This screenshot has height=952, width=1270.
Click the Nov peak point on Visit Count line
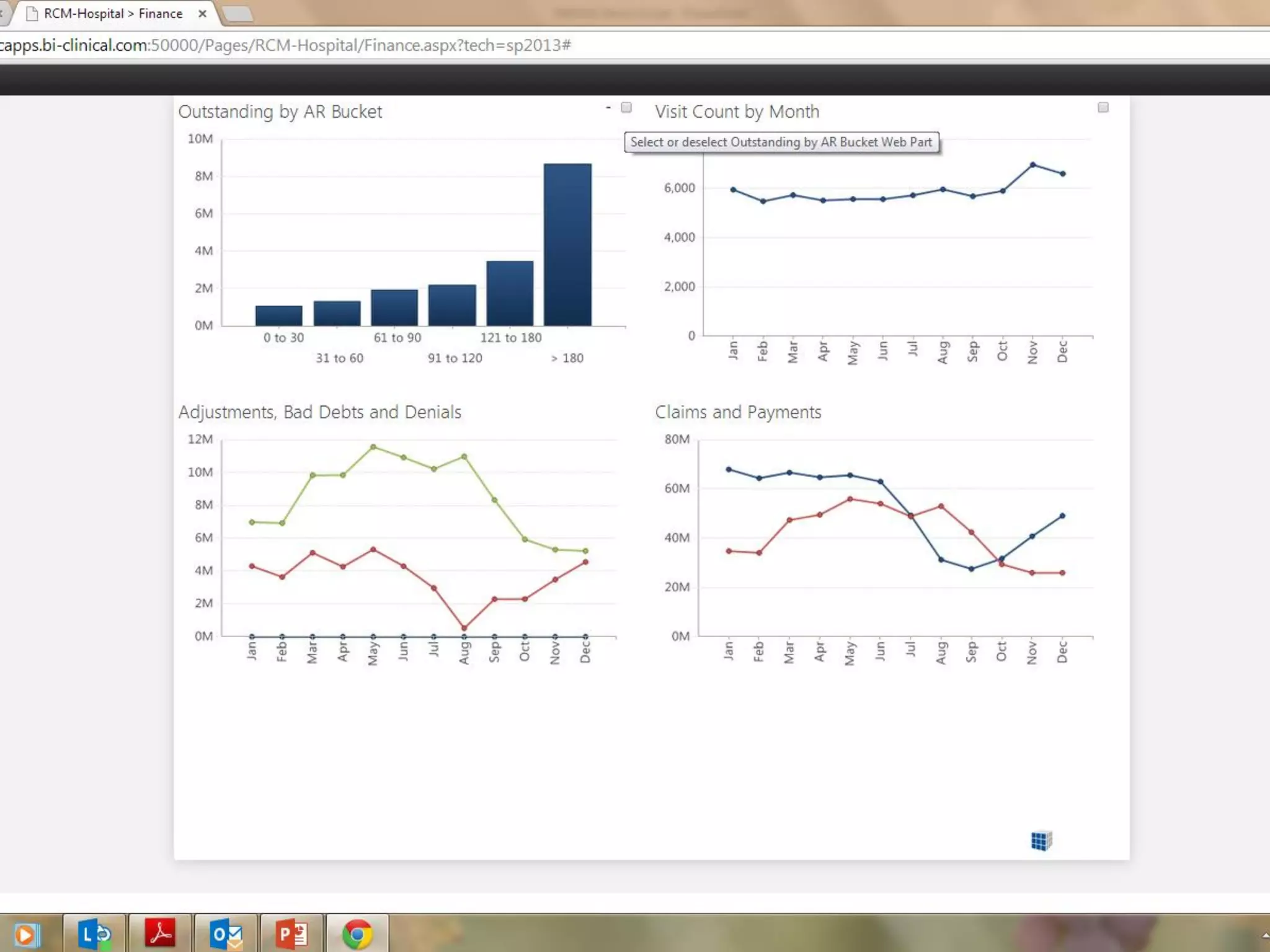[1032, 165]
